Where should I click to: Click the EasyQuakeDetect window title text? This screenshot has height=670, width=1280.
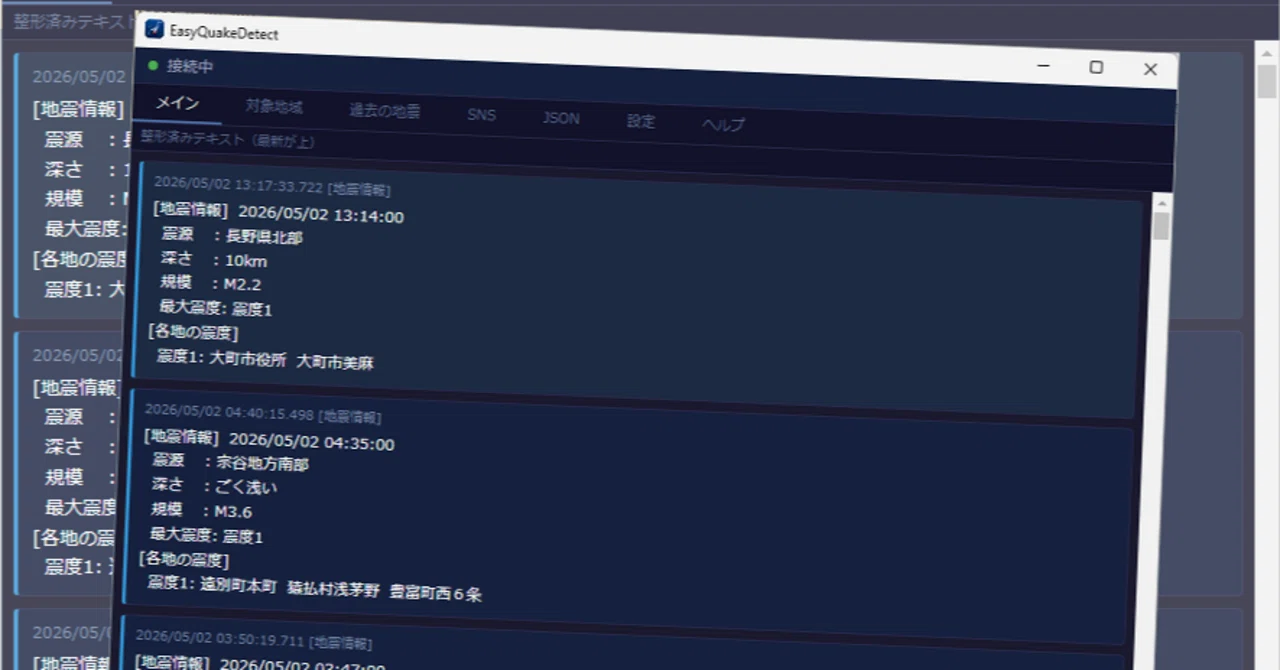coord(224,32)
